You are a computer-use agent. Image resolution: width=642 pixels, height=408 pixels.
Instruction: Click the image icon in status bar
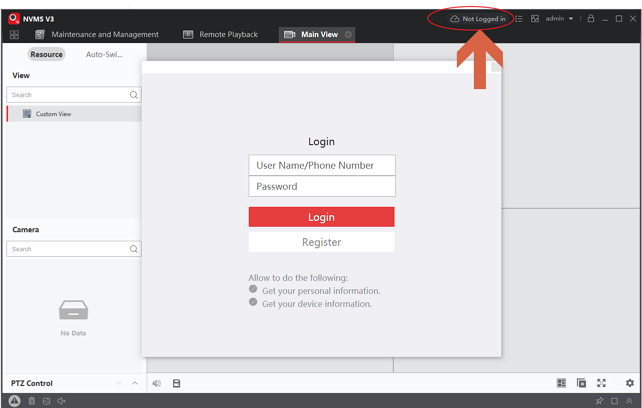click(x=46, y=401)
